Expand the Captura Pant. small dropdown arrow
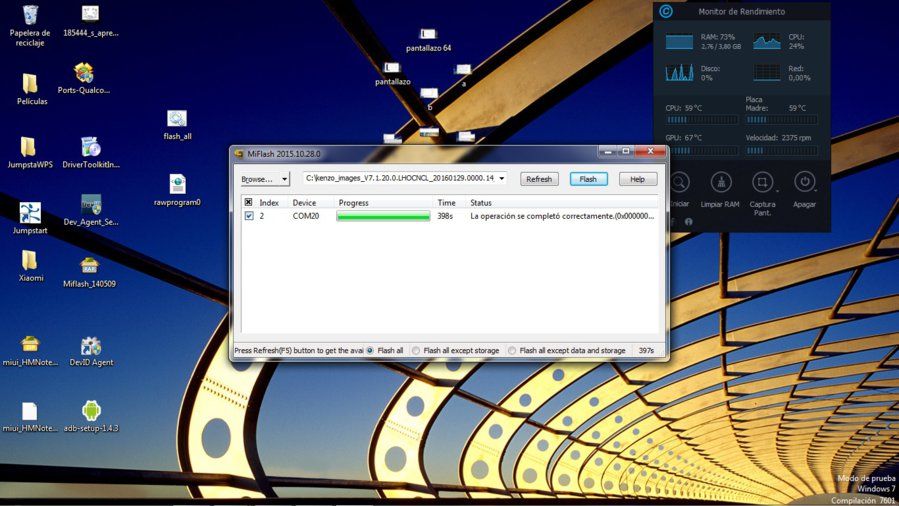 pos(777,191)
